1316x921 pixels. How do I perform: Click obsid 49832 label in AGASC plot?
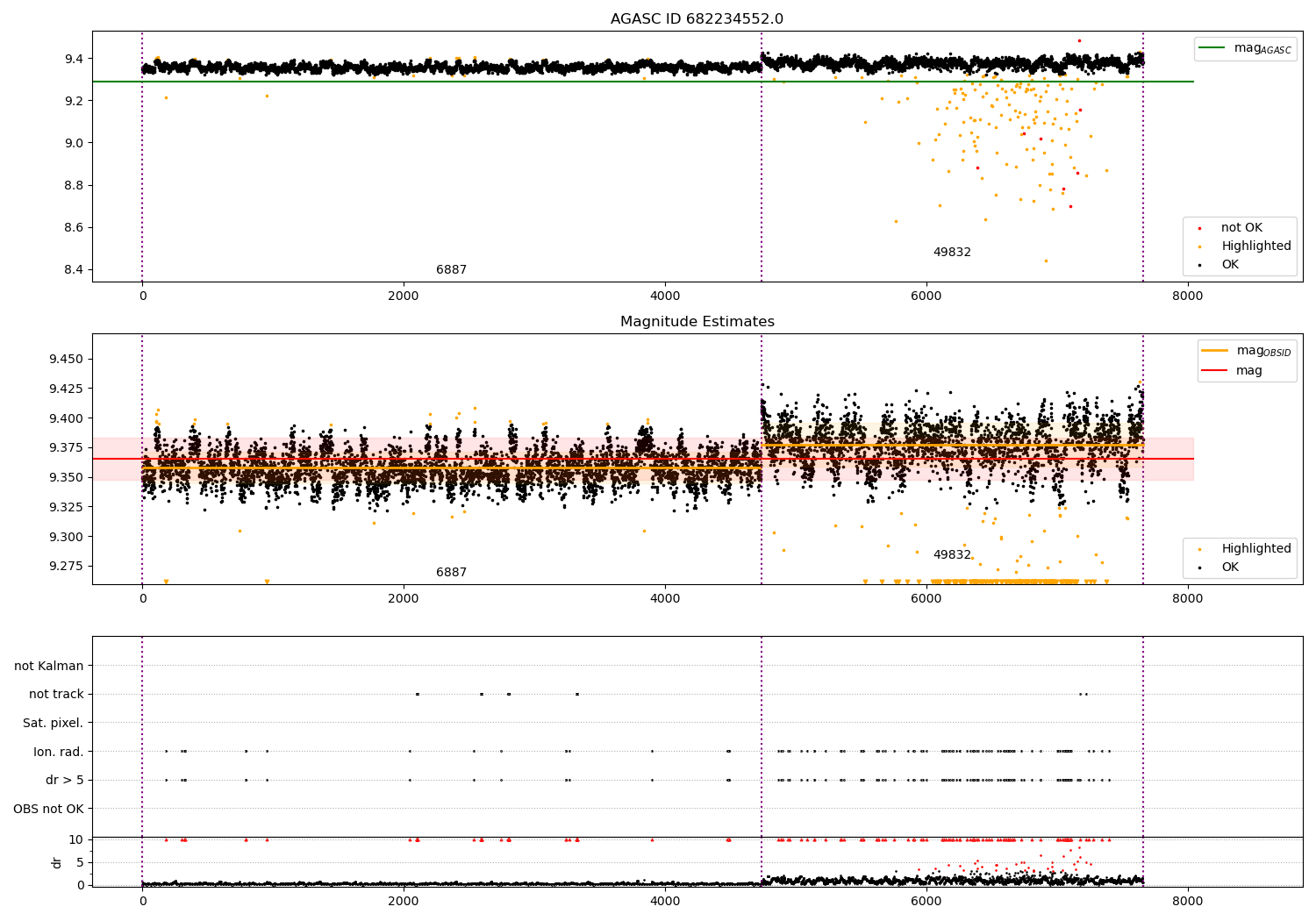pyautogui.click(x=952, y=253)
